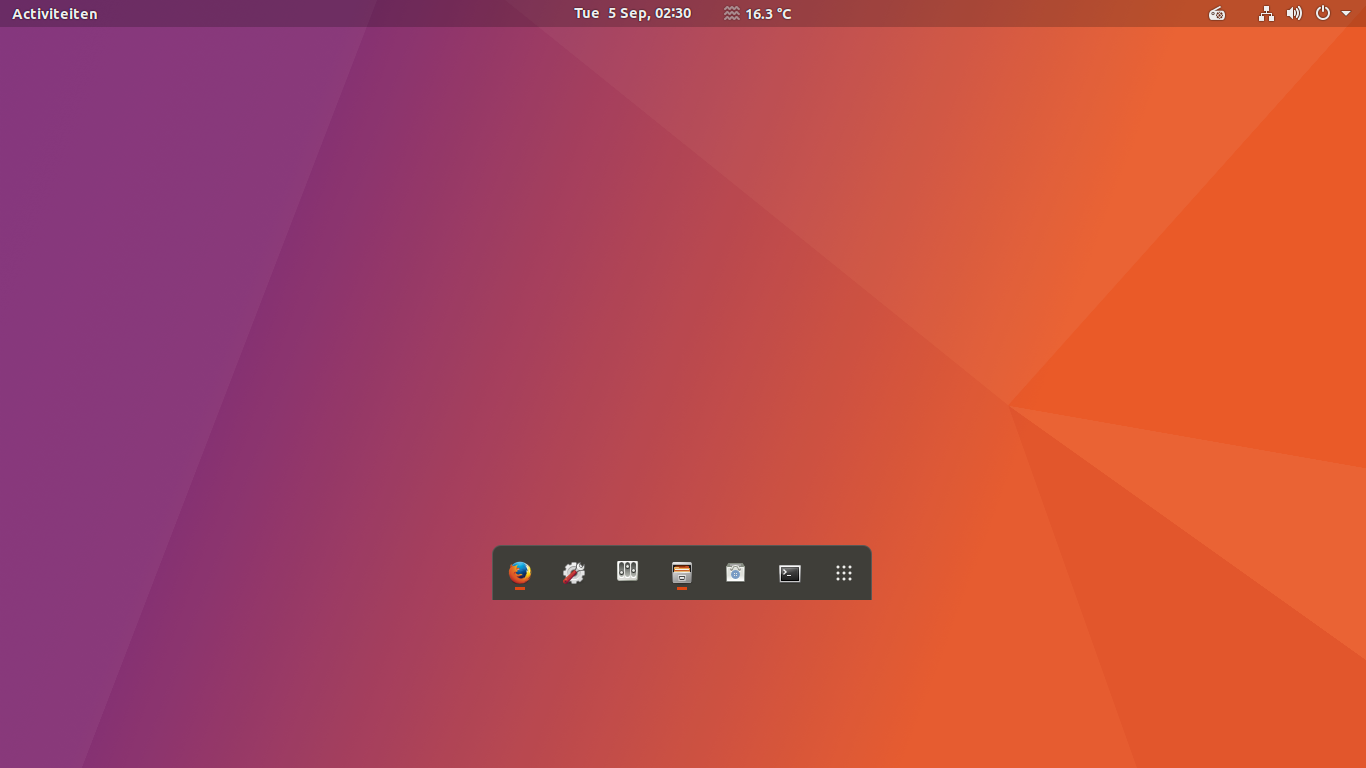Launch Terminal from the dock
The height and width of the screenshot is (768, 1366).
point(790,573)
